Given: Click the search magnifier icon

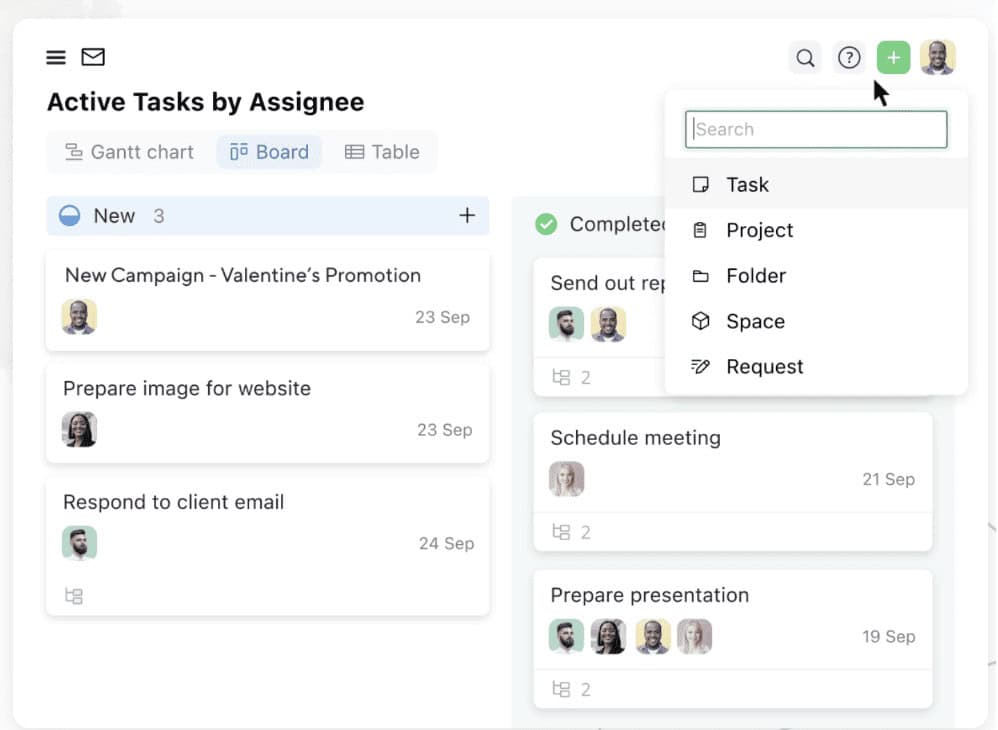Looking at the screenshot, I should (x=805, y=58).
